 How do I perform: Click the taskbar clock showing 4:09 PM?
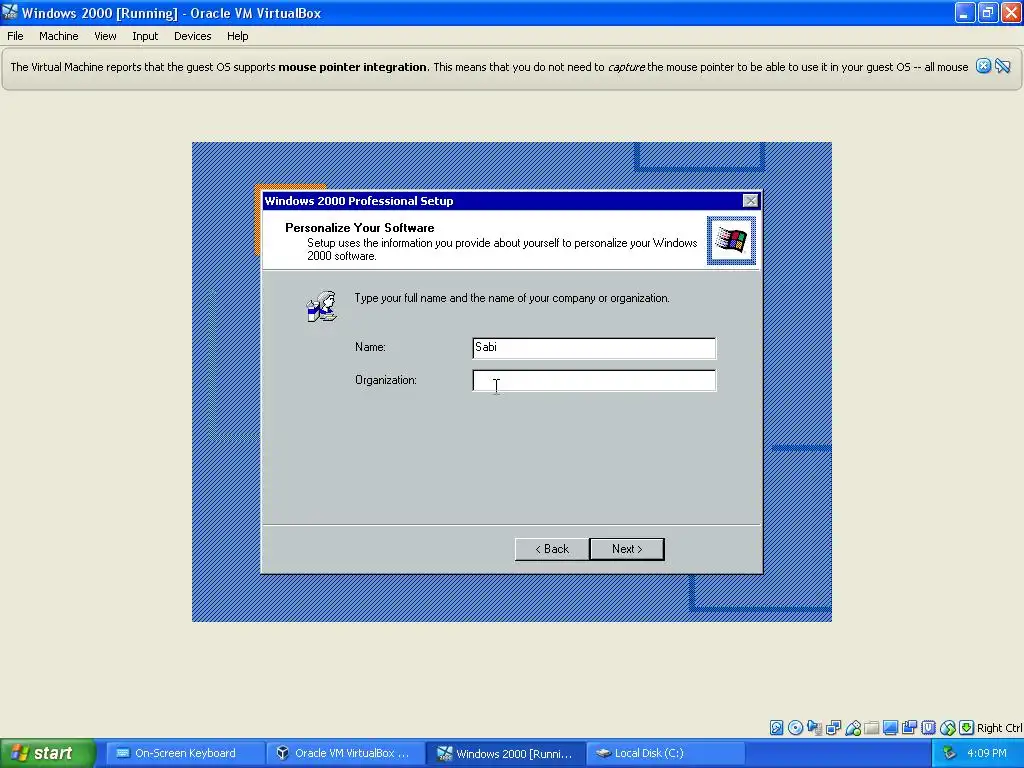tap(987, 753)
